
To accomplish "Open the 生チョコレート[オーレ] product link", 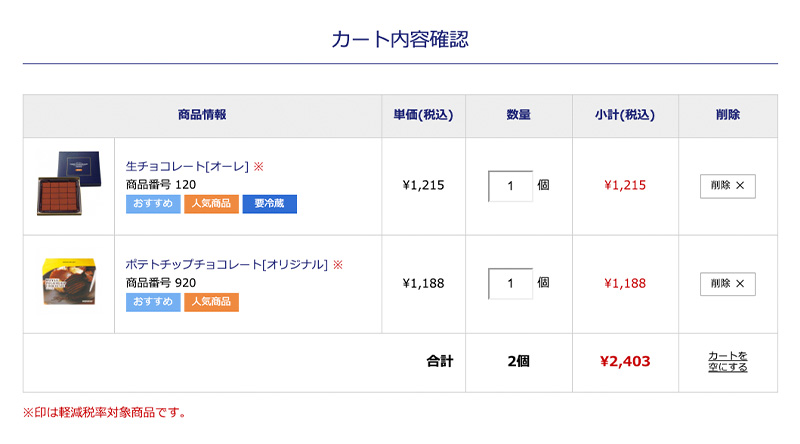I will point(187,166).
